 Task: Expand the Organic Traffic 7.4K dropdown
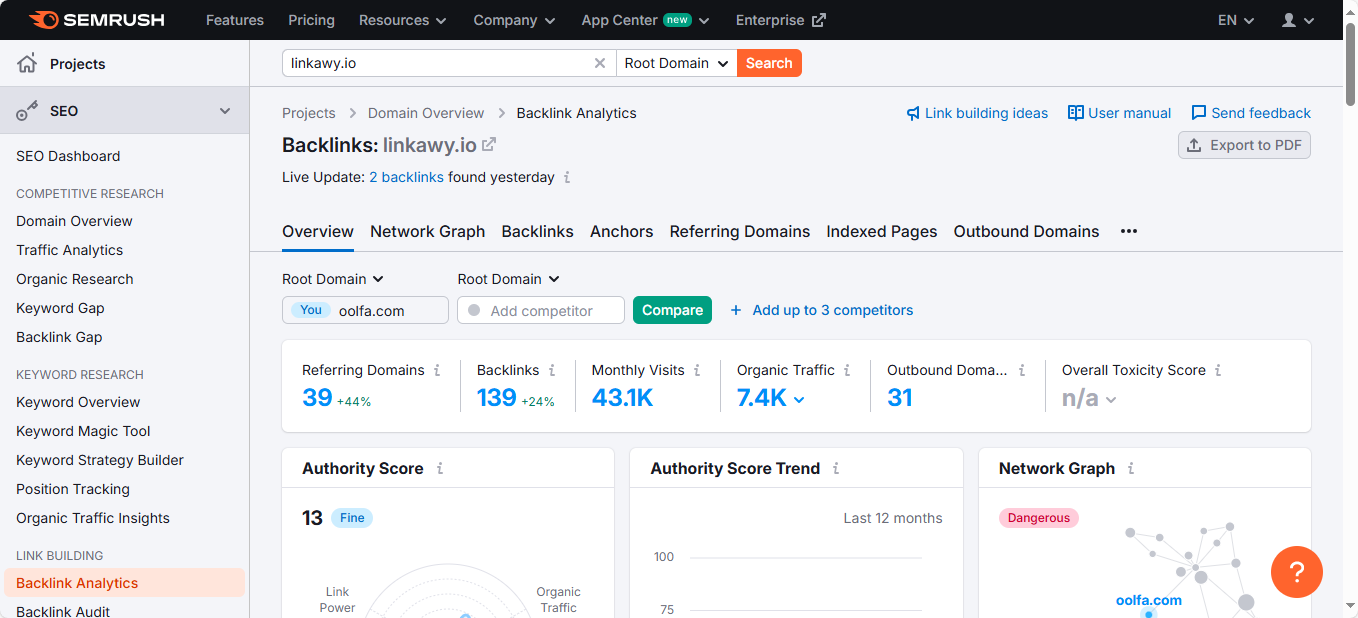point(799,399)
